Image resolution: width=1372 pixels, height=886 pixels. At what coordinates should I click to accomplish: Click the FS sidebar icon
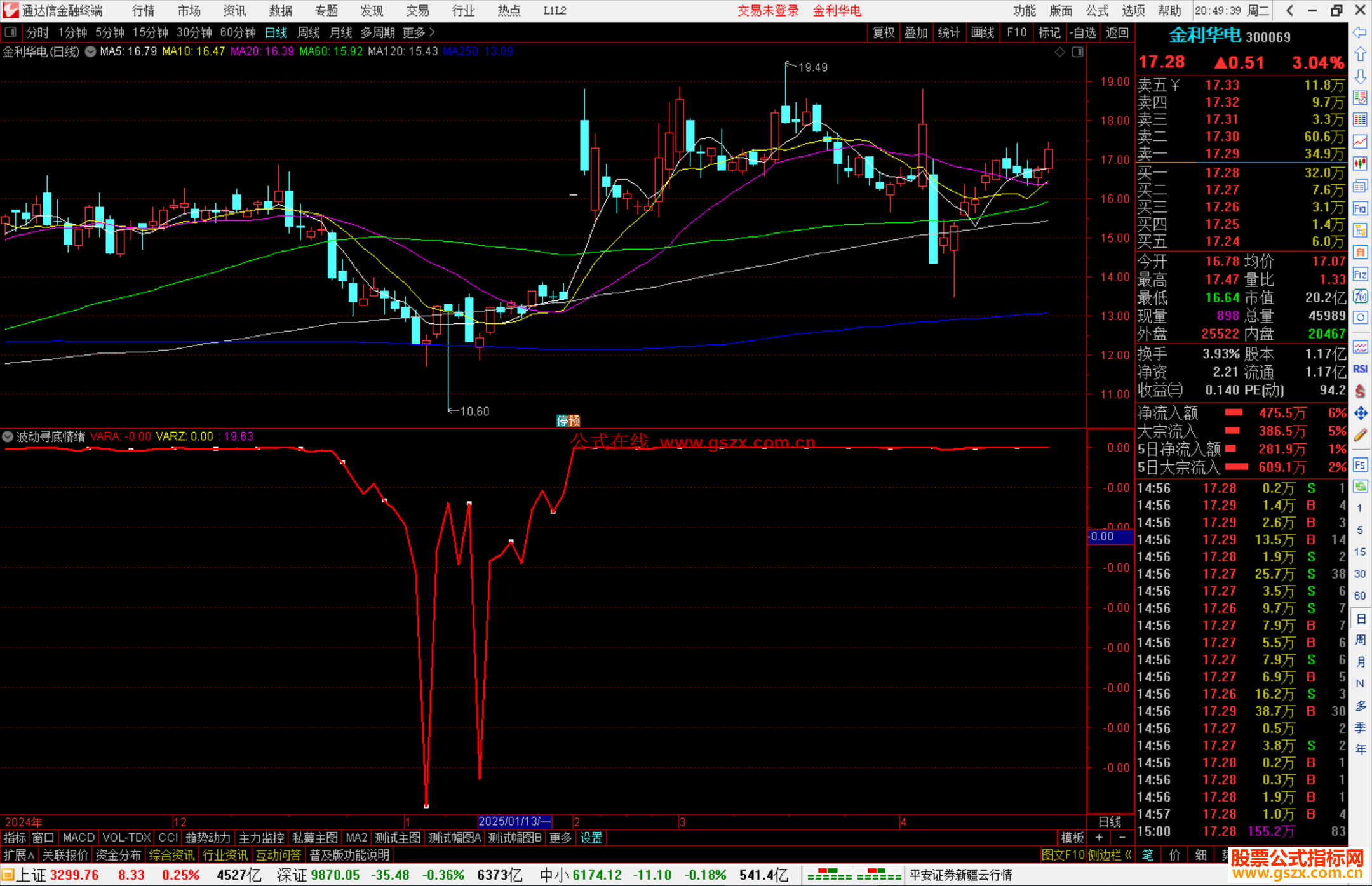click(x=1360, y=465)
